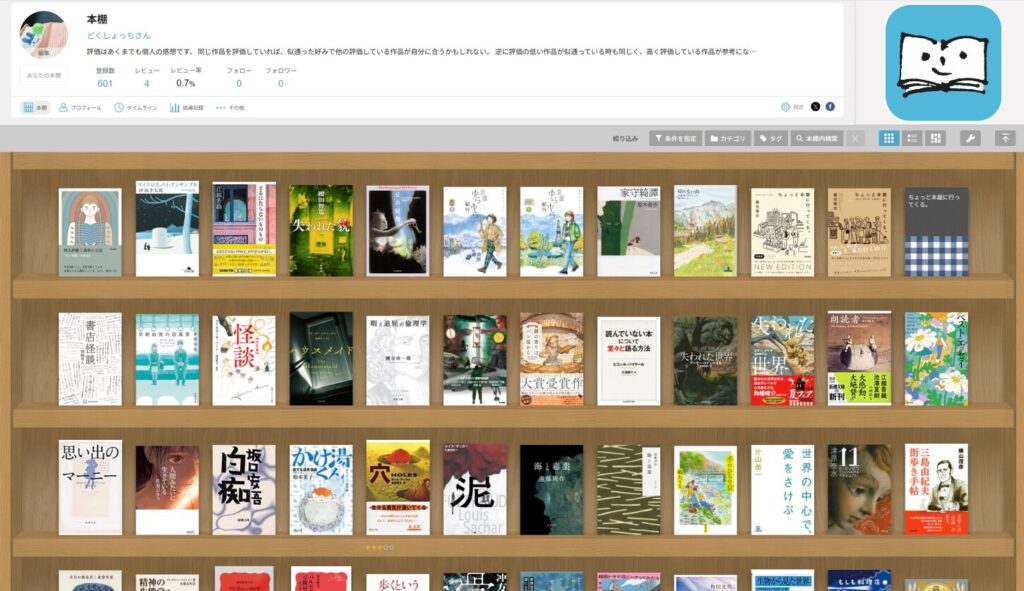Switch to the book-spine view
The height and width of the screenshot is (591, 1024).
[x=936, y=138]
